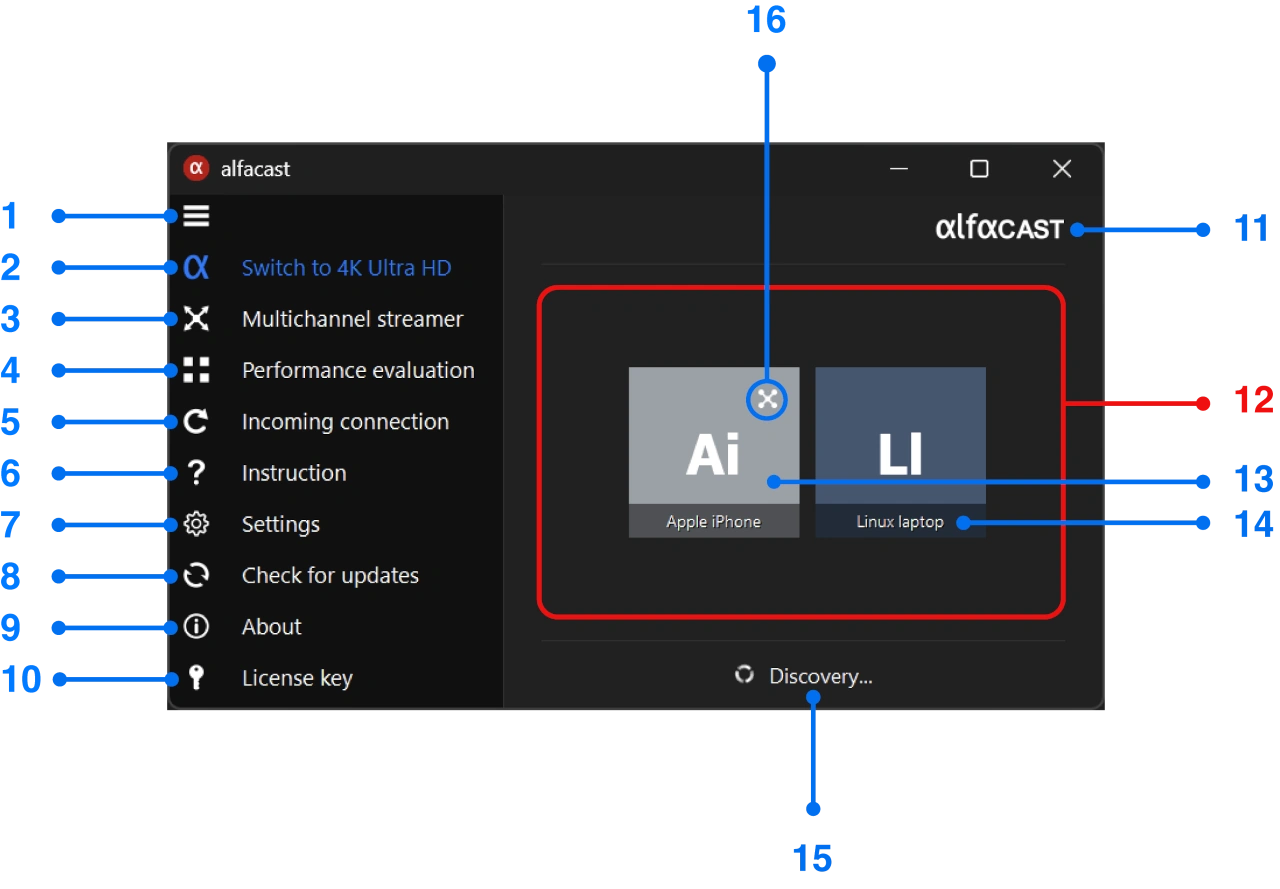Click Check for updates
Image resolution: width=1280 pixels, height=889 pixels.
tap(330, 575)
